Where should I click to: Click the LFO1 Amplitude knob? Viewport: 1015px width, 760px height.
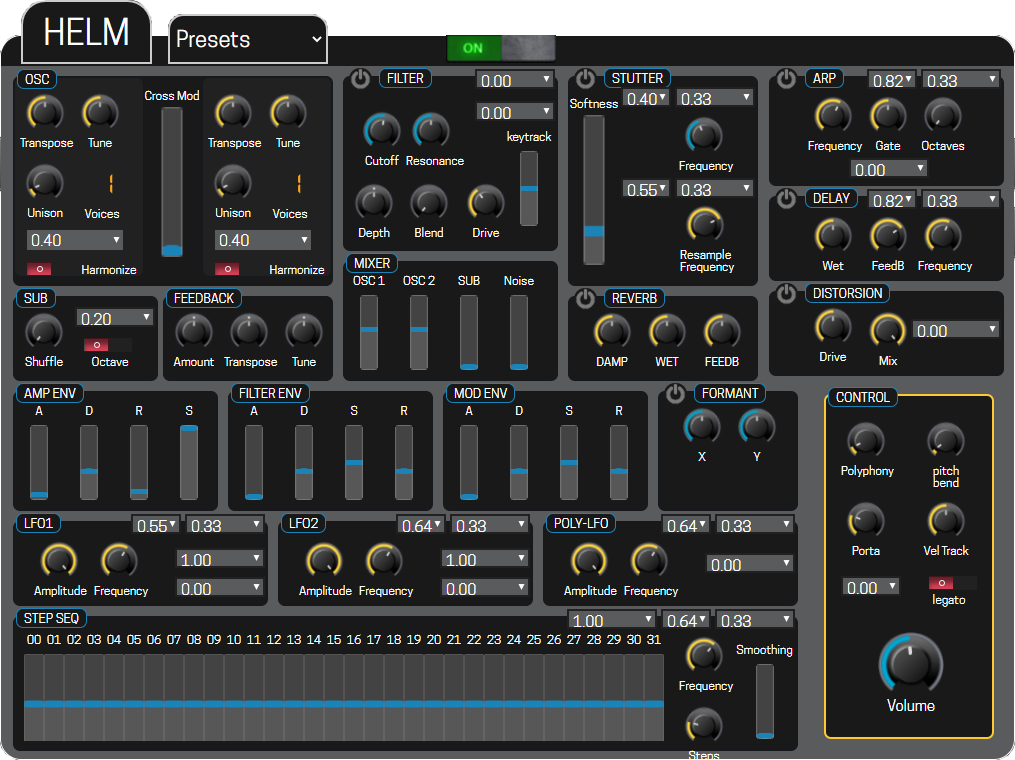[59, 561]
